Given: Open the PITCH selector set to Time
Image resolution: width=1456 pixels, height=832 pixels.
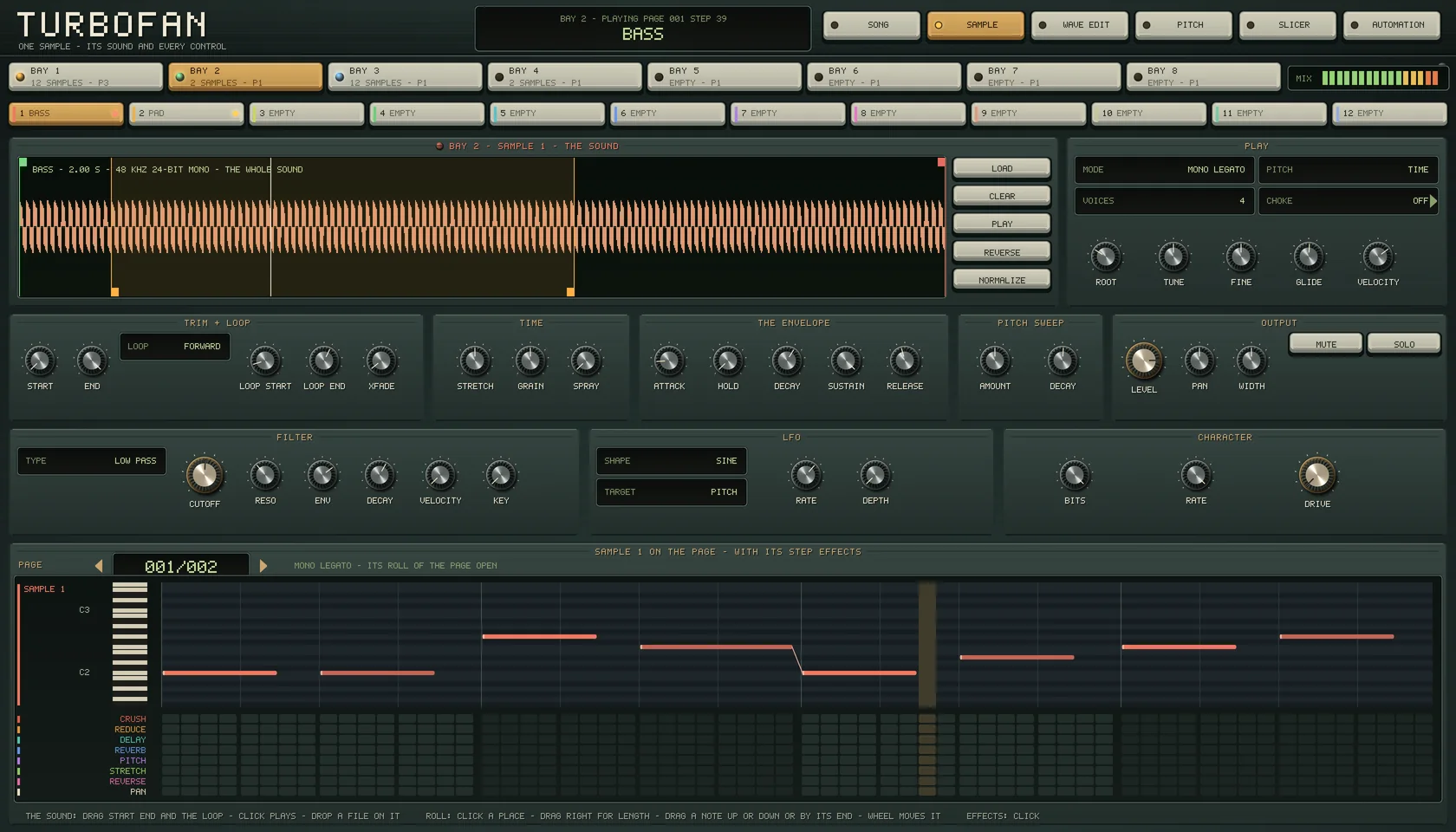Looking at the screenshot, I should pyautogui.click(x=1348, y=170).
